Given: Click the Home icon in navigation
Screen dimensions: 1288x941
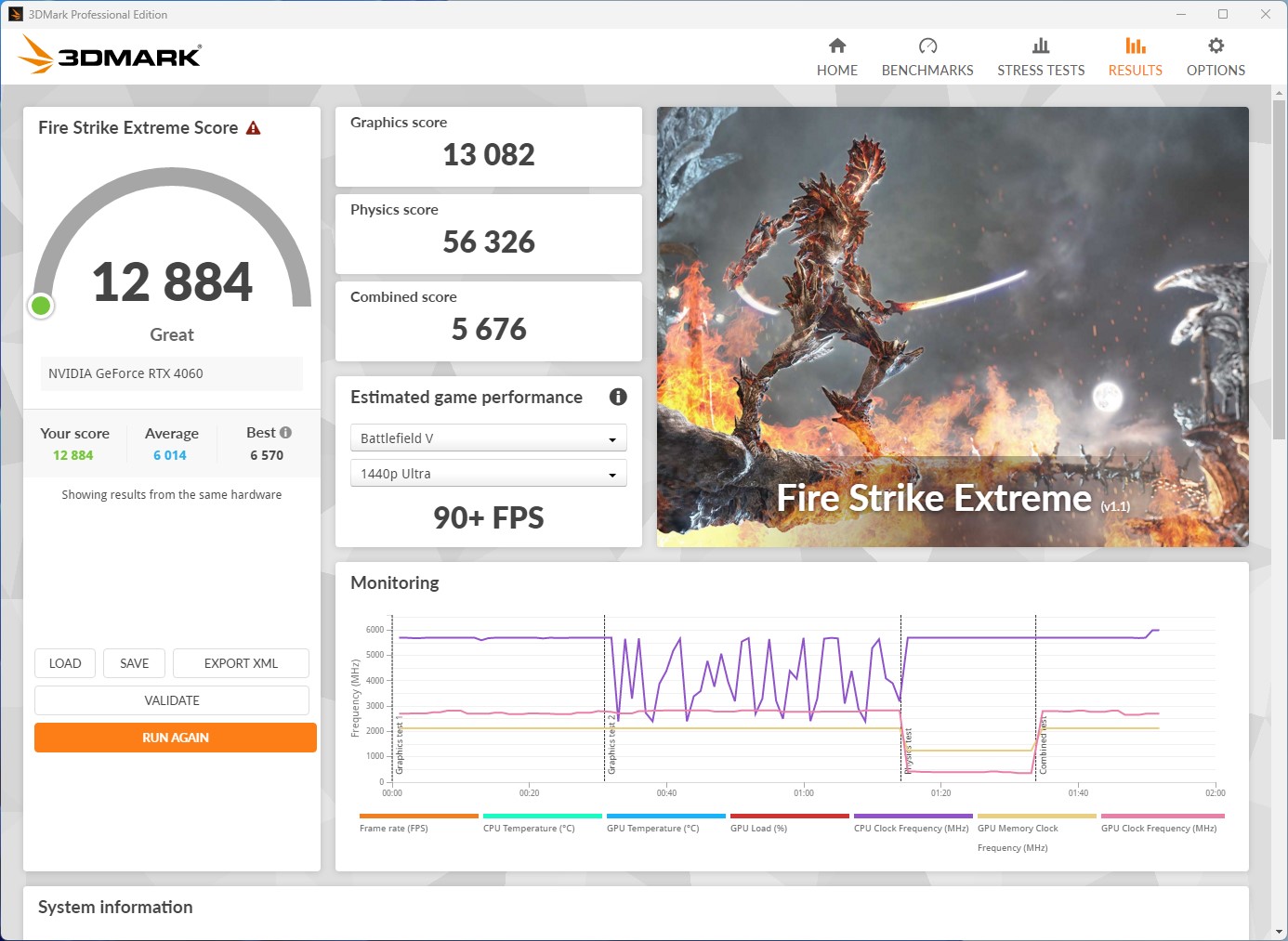Looking at the screenshot, I should pyautogui.click(x=837, y=46).
